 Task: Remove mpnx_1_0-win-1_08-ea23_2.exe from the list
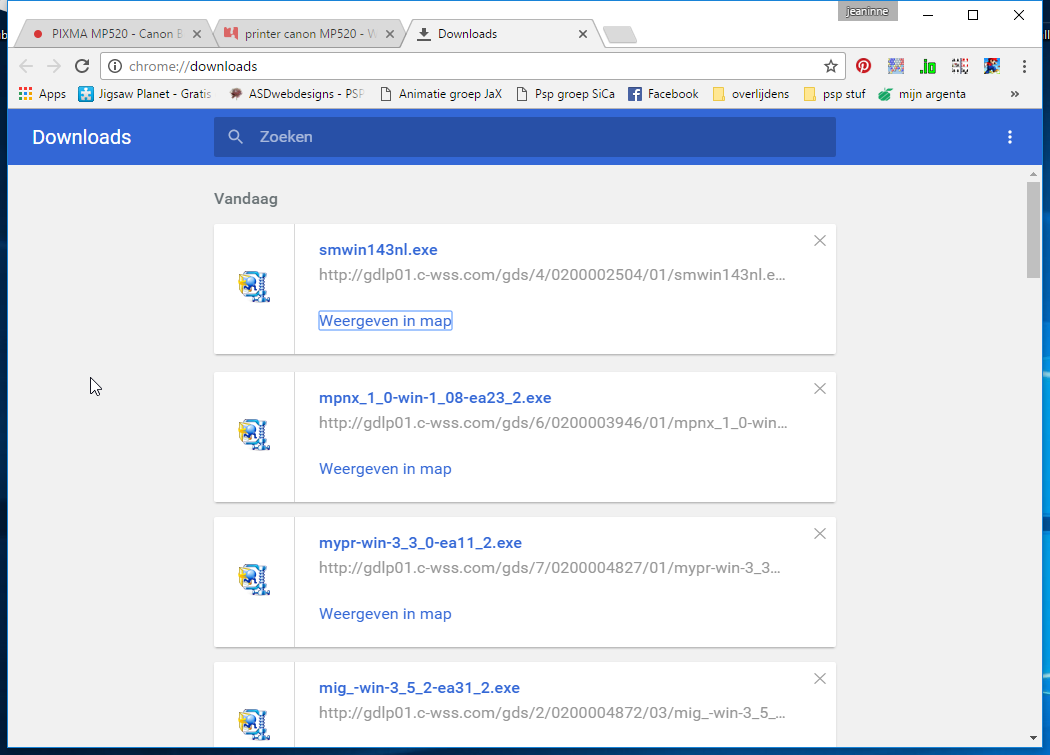(x=820, y=389)
